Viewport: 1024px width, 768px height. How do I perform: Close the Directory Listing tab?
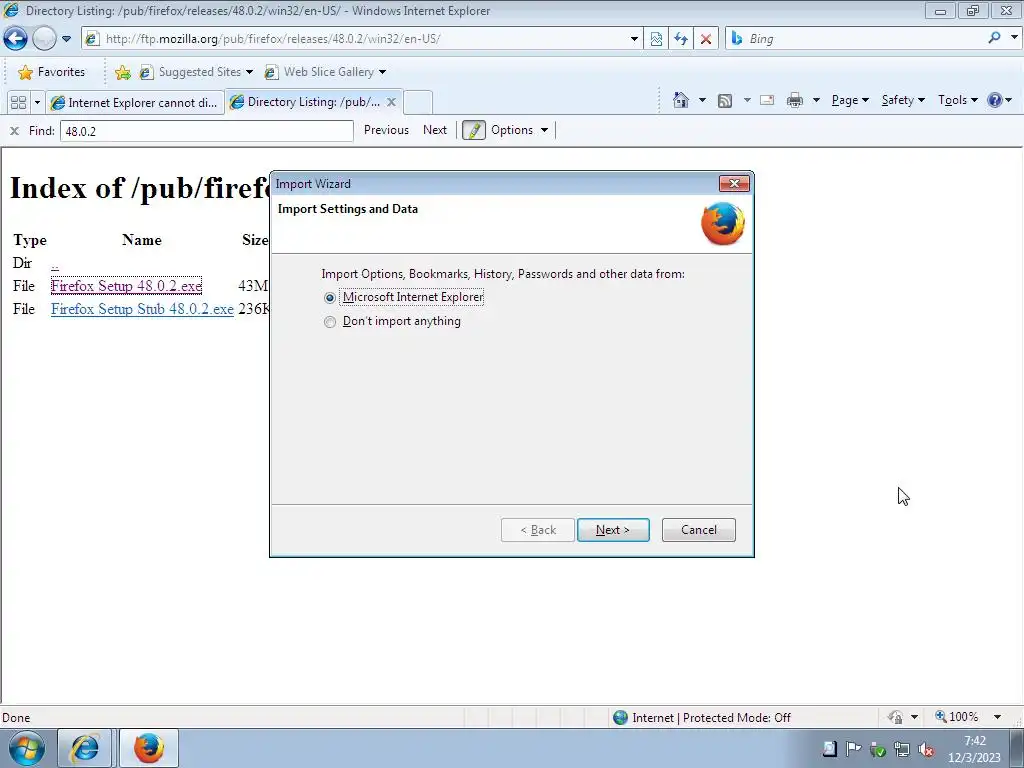[391, 102]
